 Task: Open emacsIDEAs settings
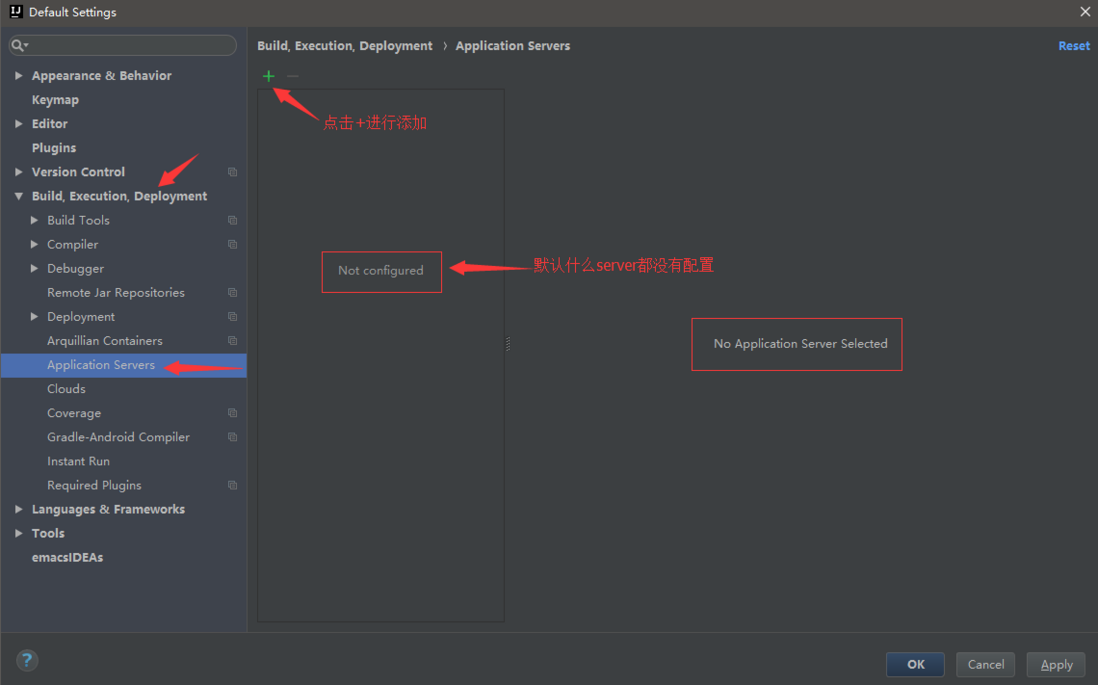(x=67, y=558)
